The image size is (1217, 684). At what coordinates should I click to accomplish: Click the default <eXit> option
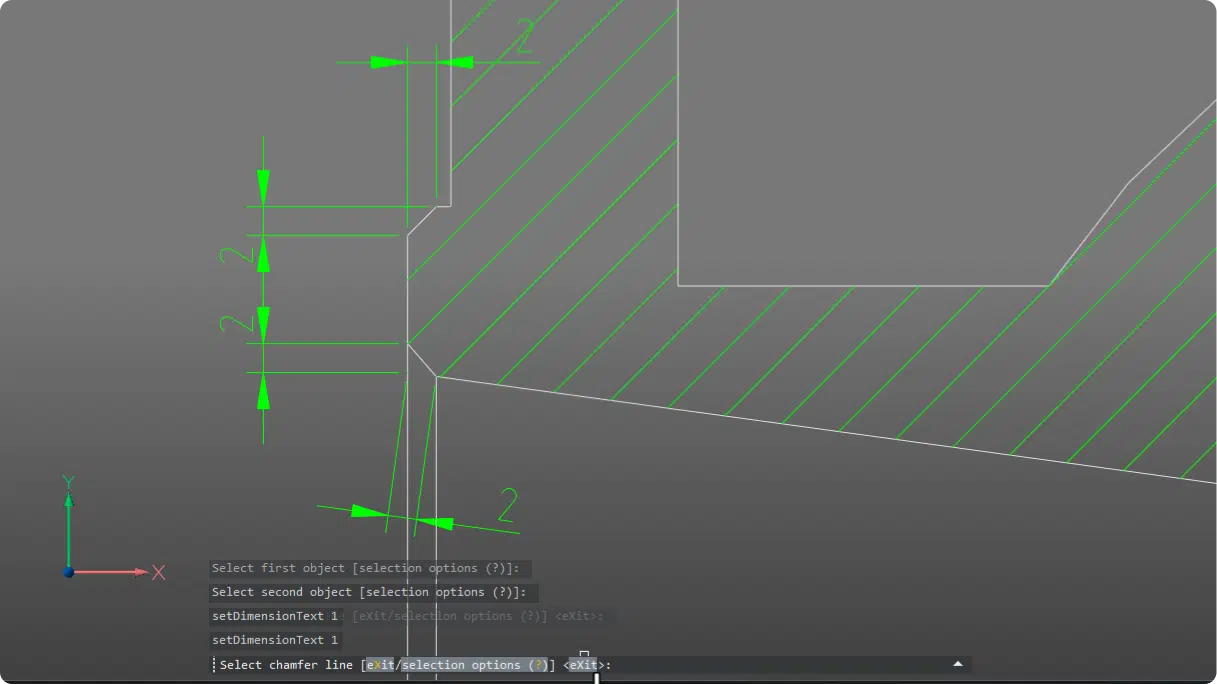click(581, 664)
